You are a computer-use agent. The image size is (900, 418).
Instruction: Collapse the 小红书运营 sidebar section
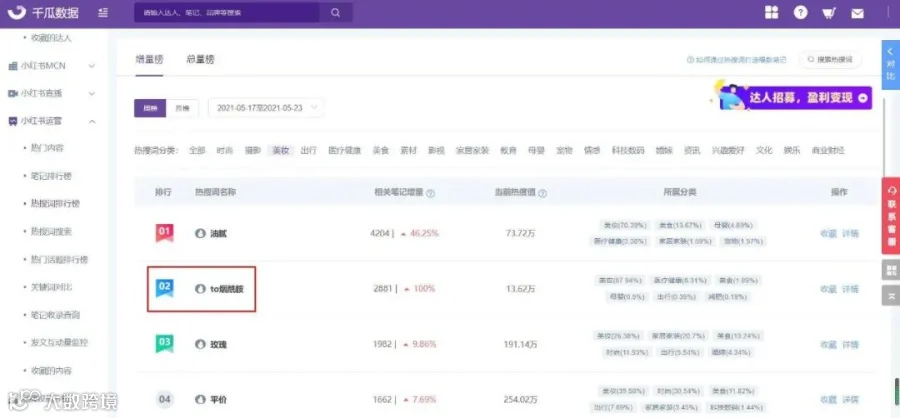pos(53,121)
